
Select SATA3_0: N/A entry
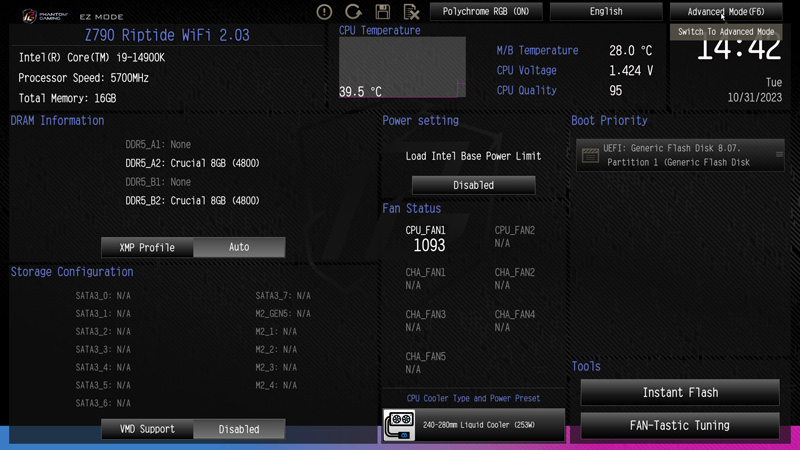tap(103, 295)
